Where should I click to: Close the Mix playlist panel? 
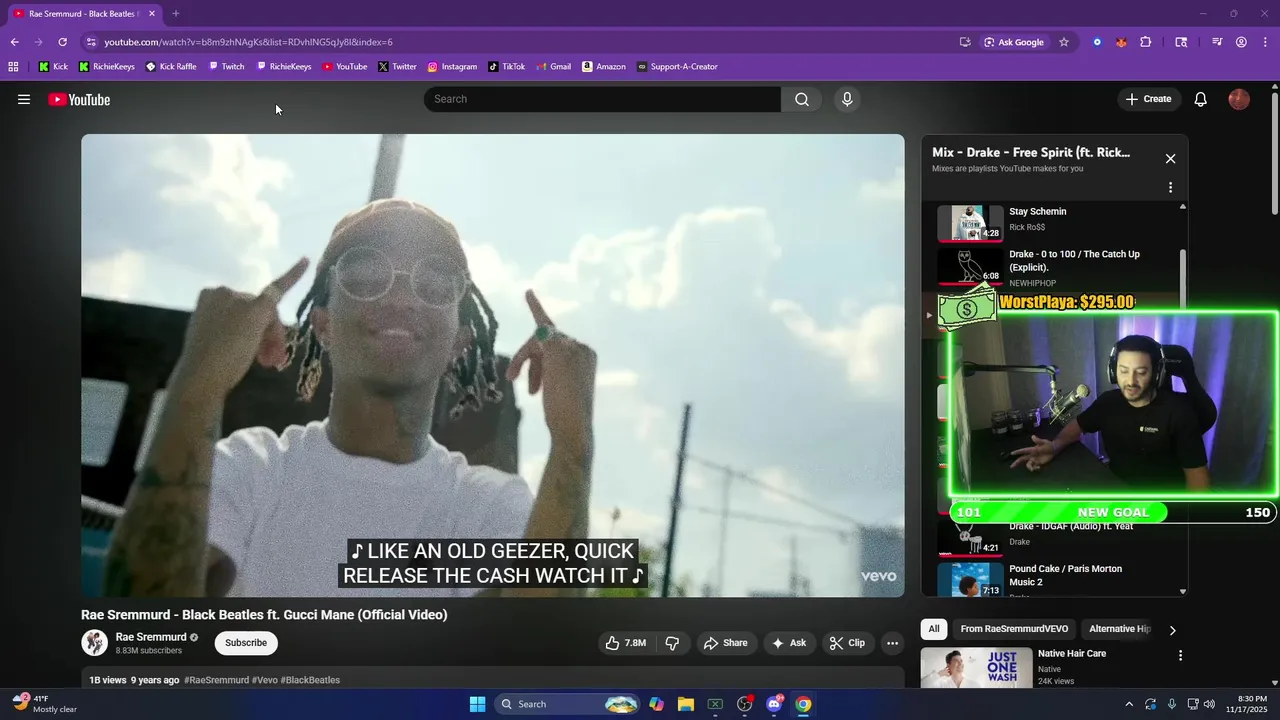point(1170,158)
